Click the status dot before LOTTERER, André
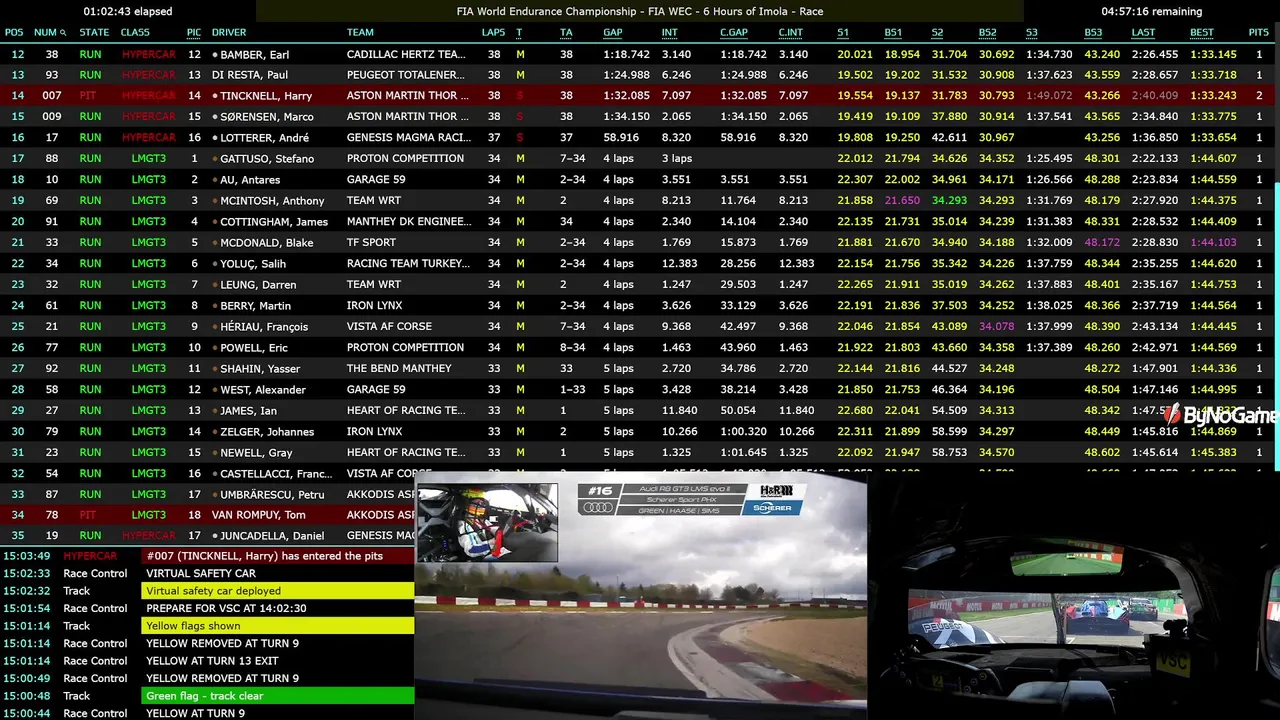 [215, 138]
